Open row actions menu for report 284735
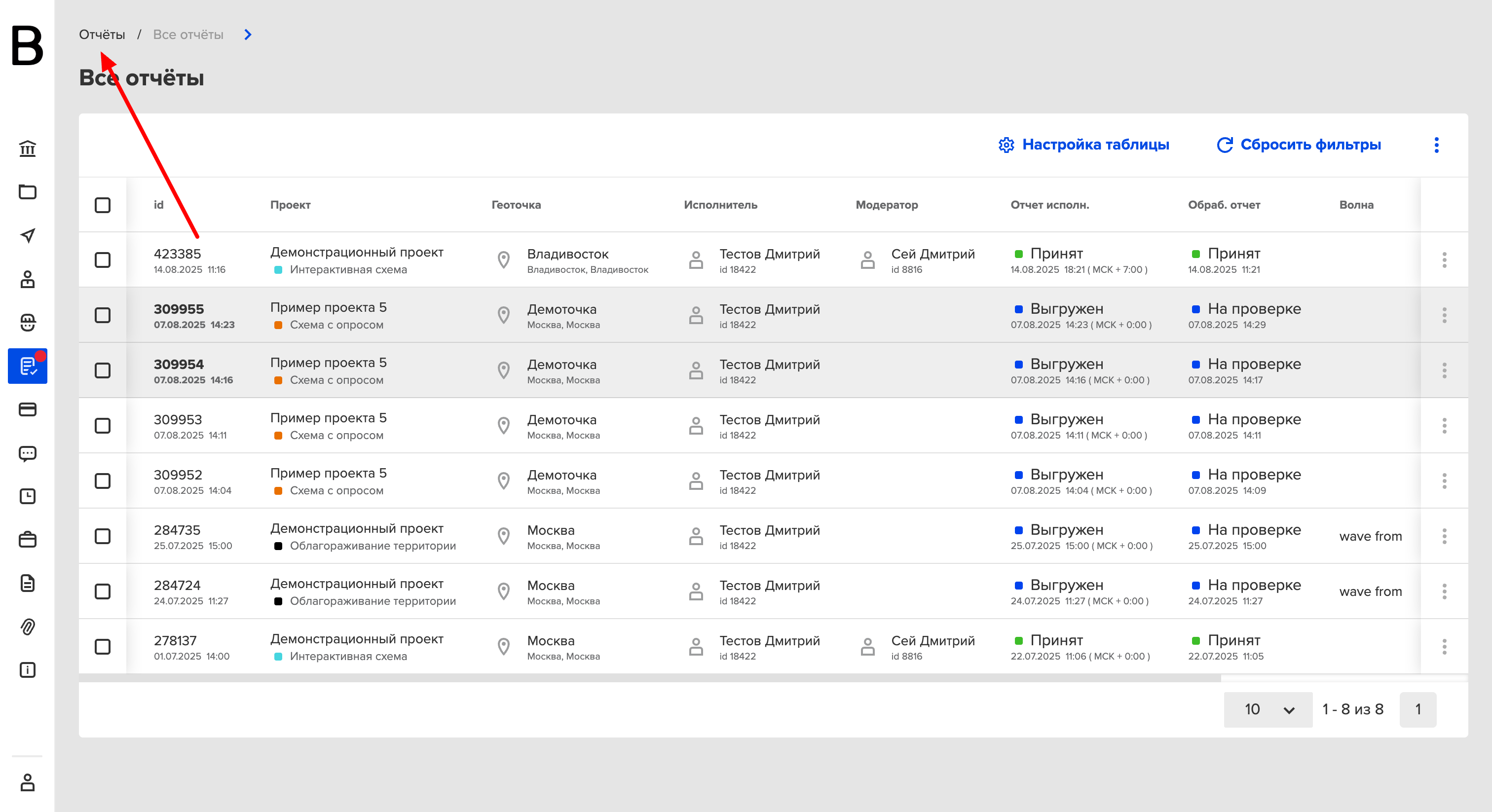 point(1444,536)
